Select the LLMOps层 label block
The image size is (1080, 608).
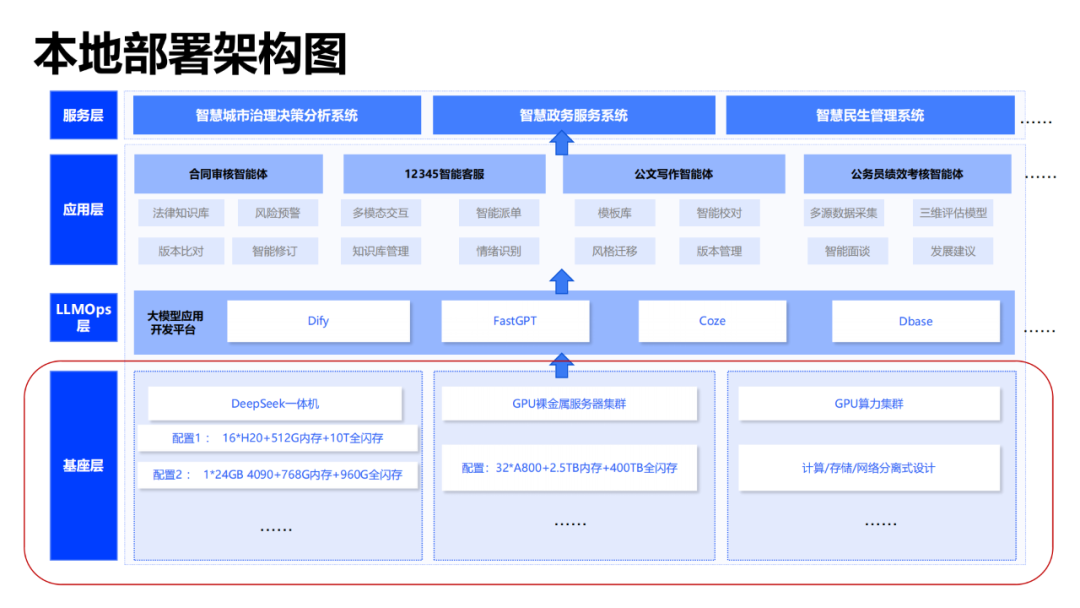[83, 317]
